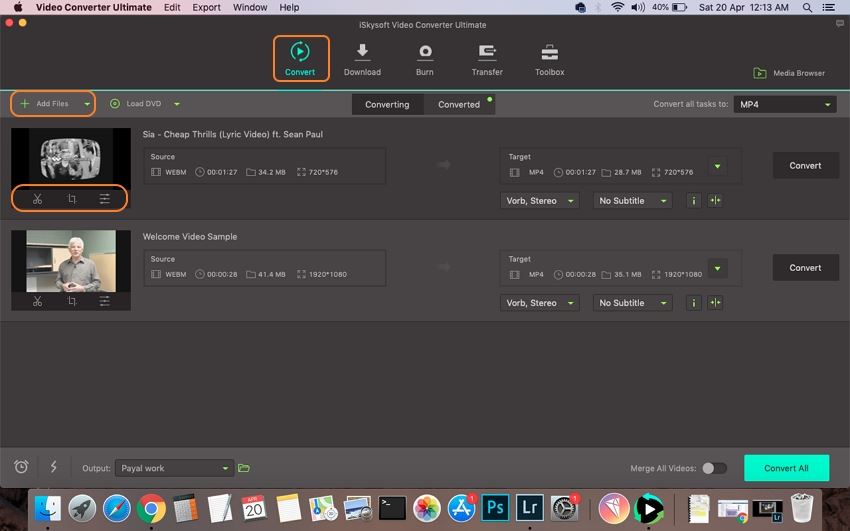Switch to the Converted tab
The height and width of the screenshot is (531, 850).
point(459,105)
